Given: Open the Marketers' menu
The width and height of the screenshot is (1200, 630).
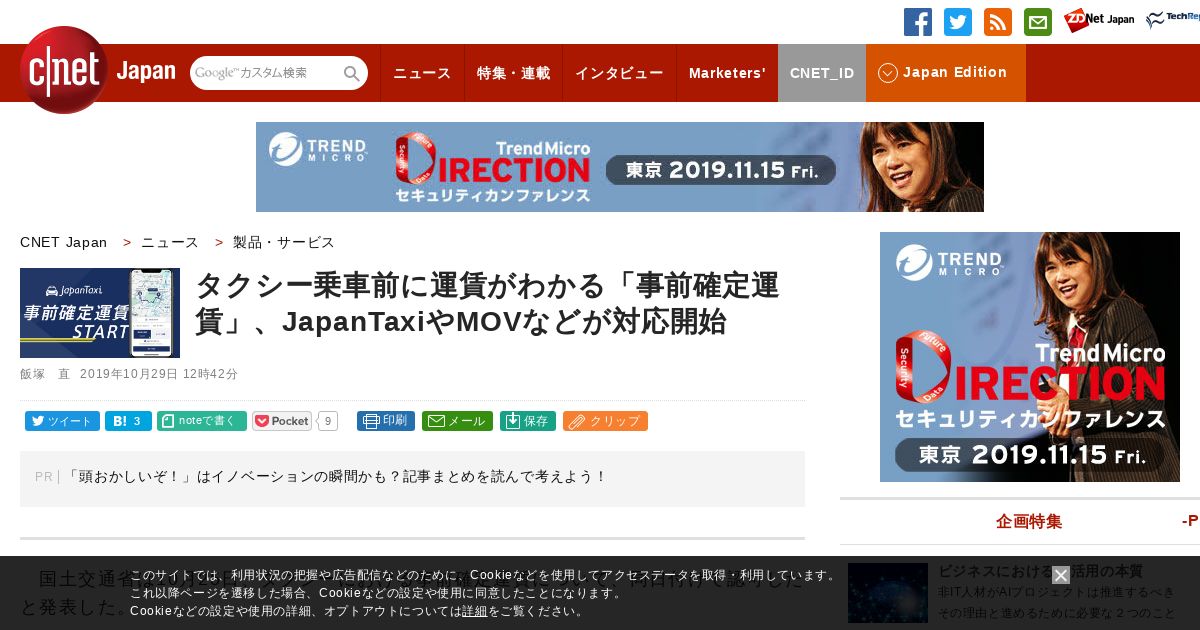Looking at the screenshot, I should tap(727, 73).
